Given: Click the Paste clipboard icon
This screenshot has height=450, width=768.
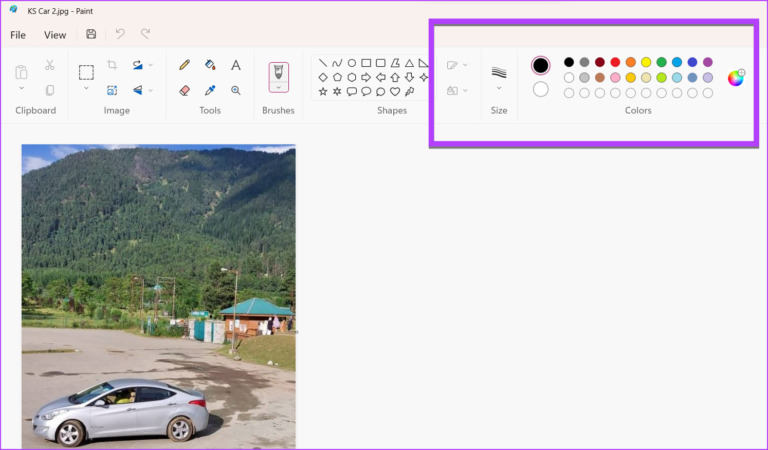Looking at the screenshot, I should [x=21, y=72].
